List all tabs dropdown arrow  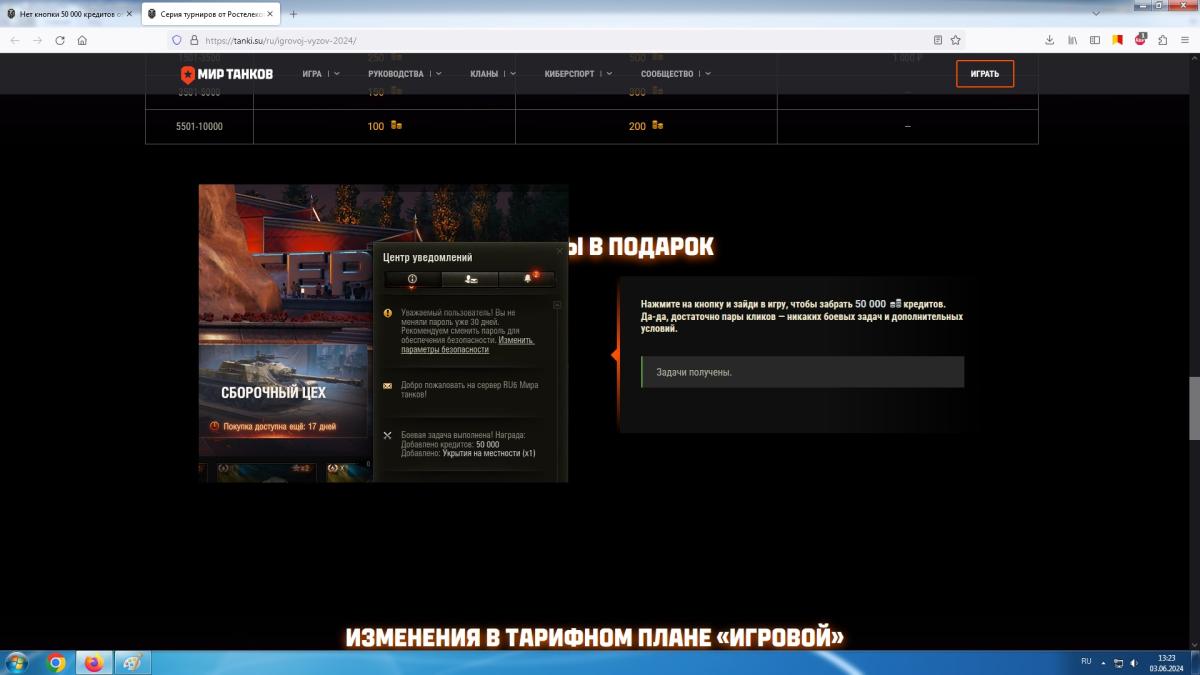pos(1097,14)
